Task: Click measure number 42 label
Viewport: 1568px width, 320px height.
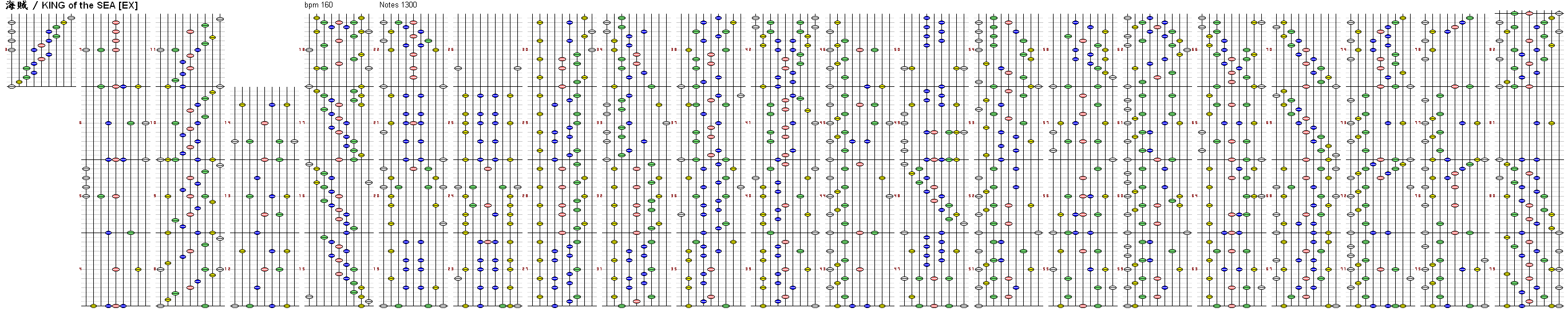Action: (x=748, y=50)
